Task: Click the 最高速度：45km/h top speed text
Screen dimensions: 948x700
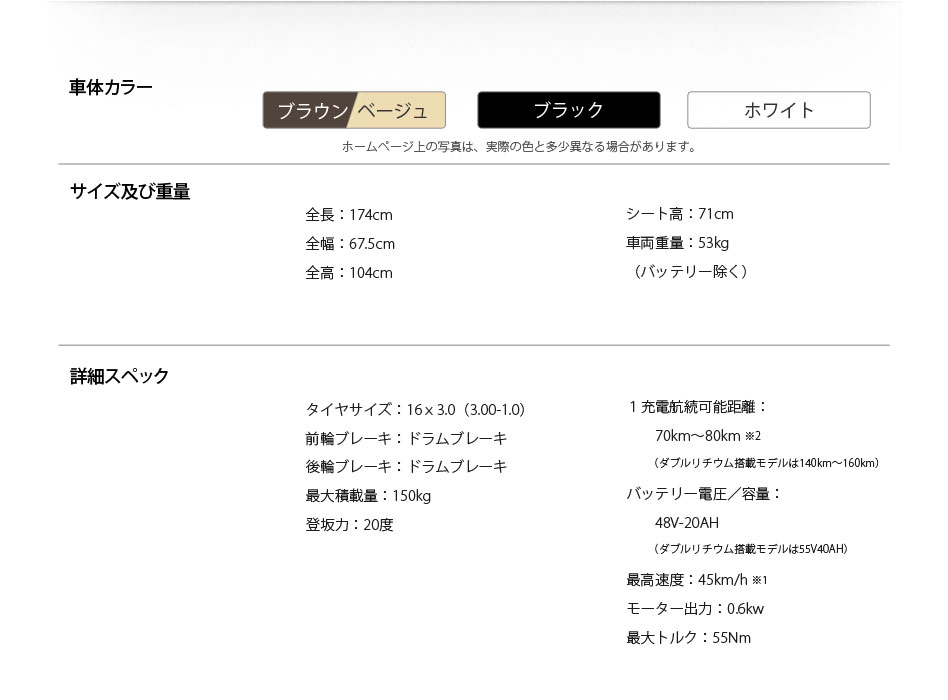Action: click(696, 580)
